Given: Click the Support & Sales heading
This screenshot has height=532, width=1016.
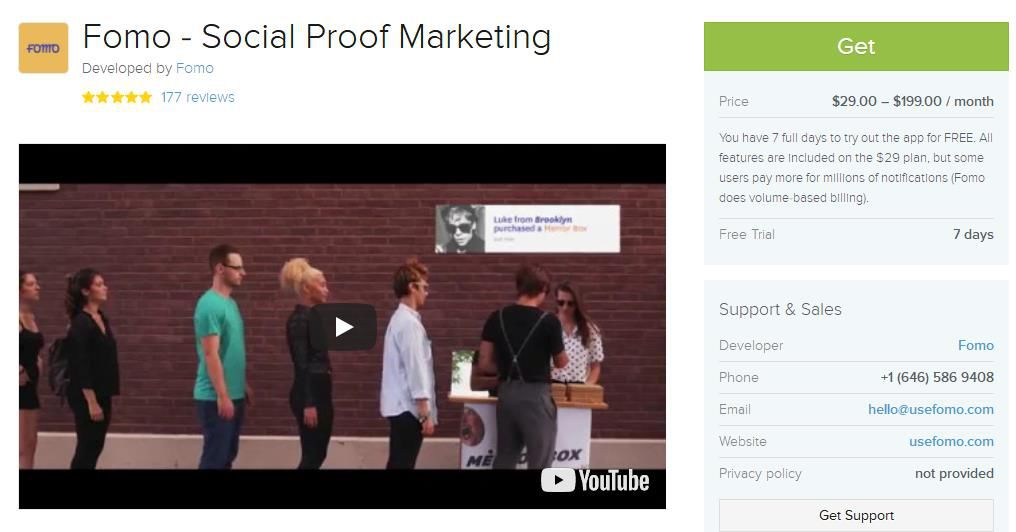Looking at the screenshot, I should click(x=780, y=309).
